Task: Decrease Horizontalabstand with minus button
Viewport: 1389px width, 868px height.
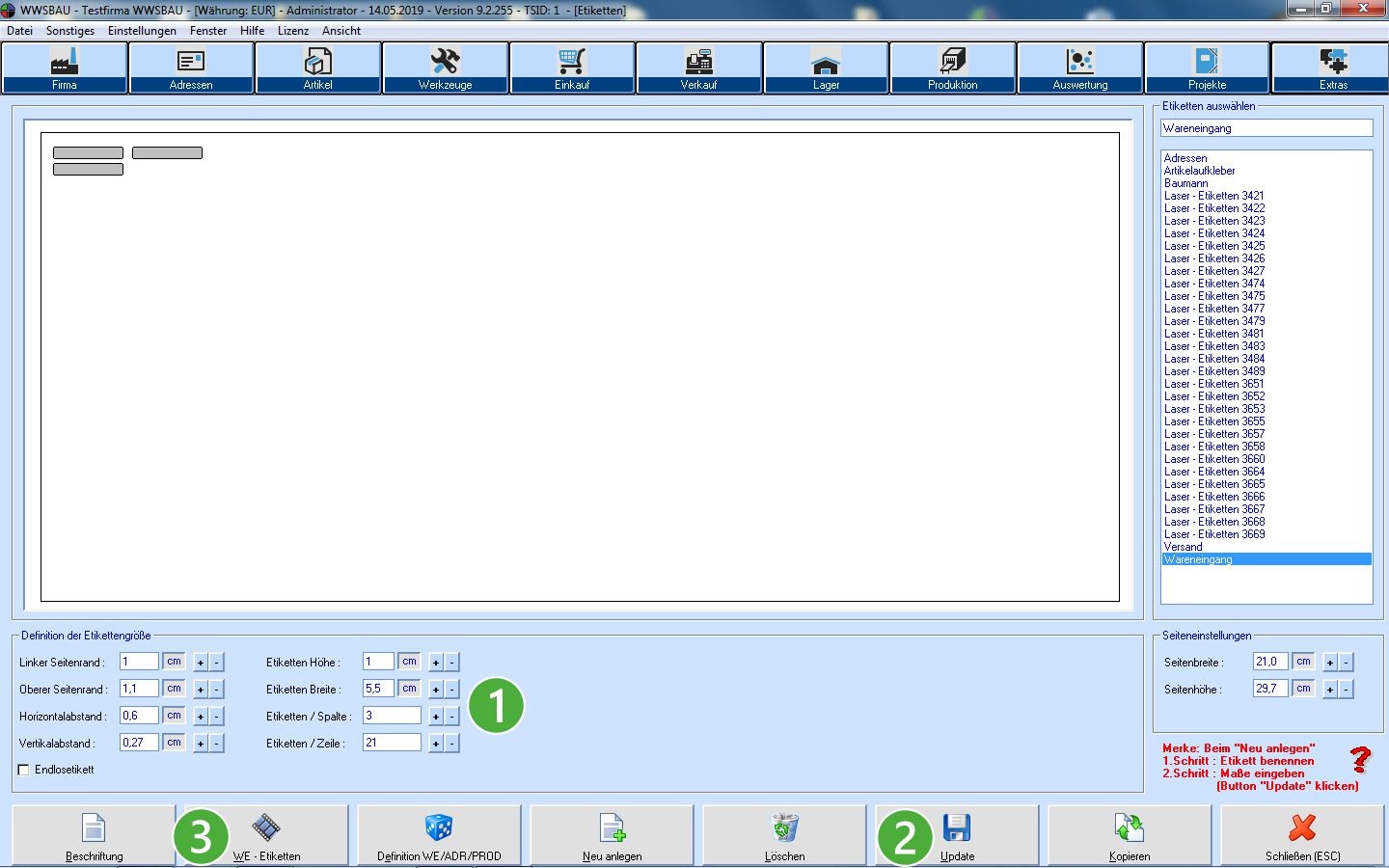Action: pos(216,717)
